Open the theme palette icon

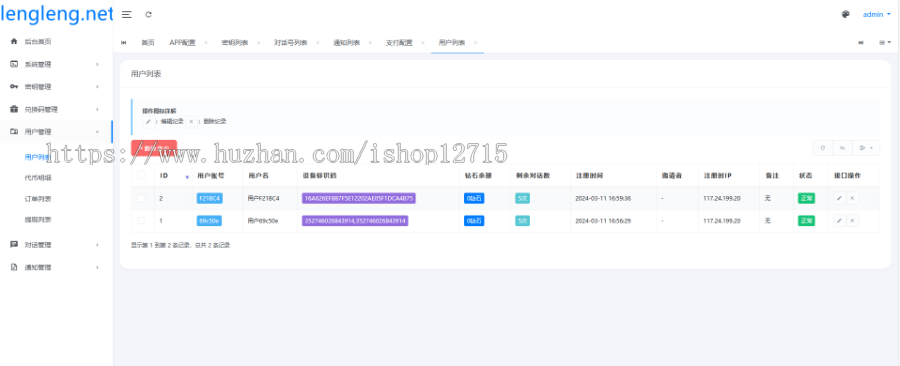point(845,15)
